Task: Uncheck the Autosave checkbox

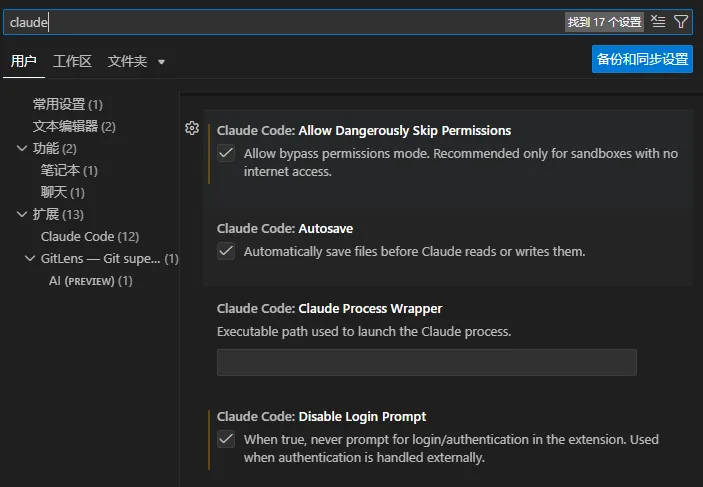Action: [x=227, y=251]
